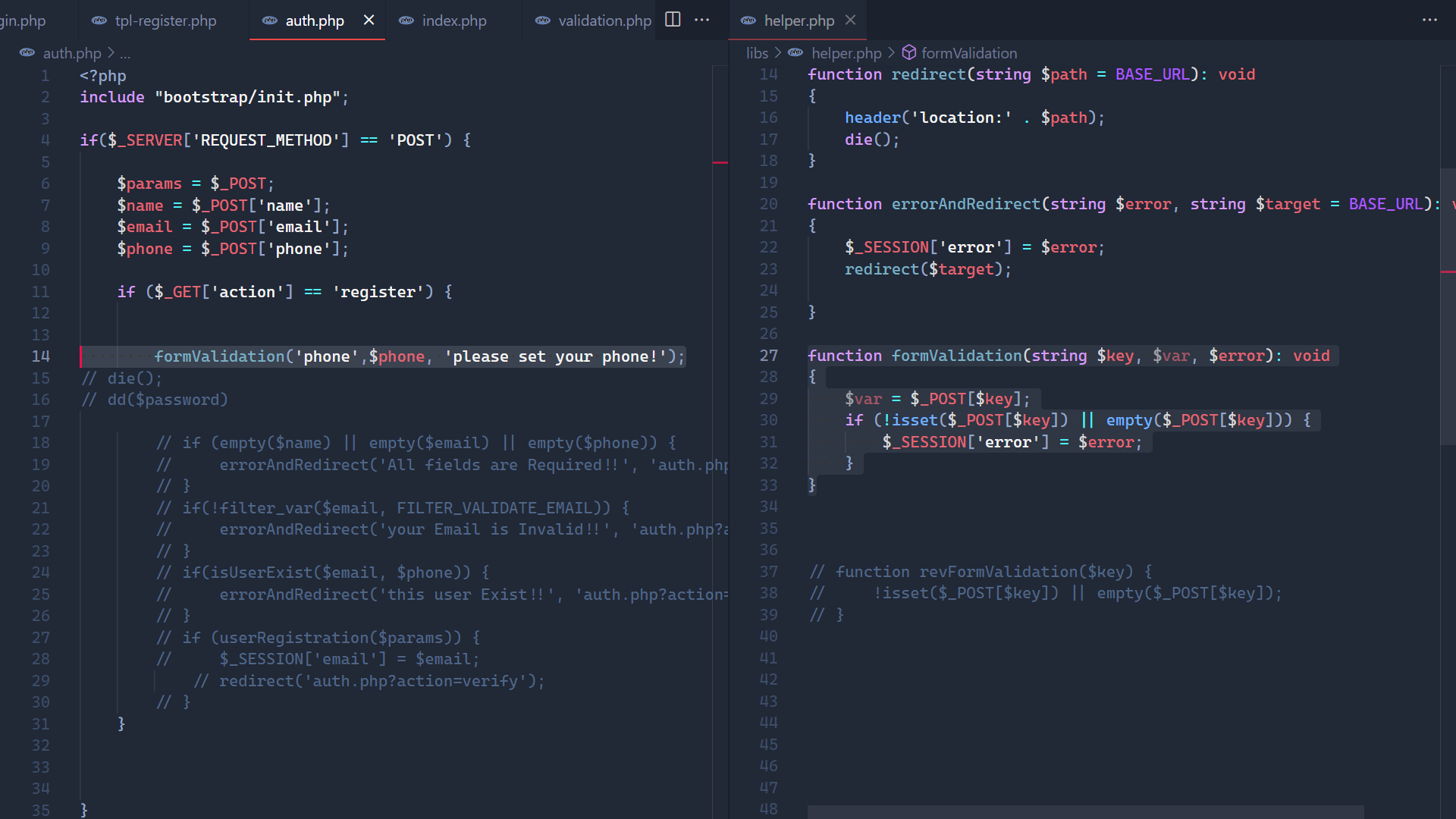1456x819 pixels.
Task: Click line number 14 in auth.php
Action: click(41, 356)
